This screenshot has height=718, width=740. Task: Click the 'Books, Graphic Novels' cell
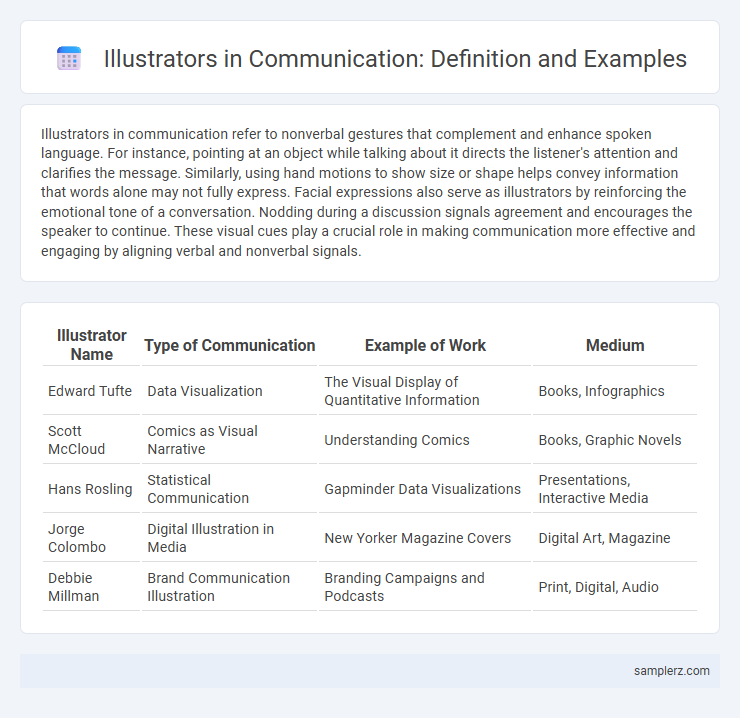(615, 440)
